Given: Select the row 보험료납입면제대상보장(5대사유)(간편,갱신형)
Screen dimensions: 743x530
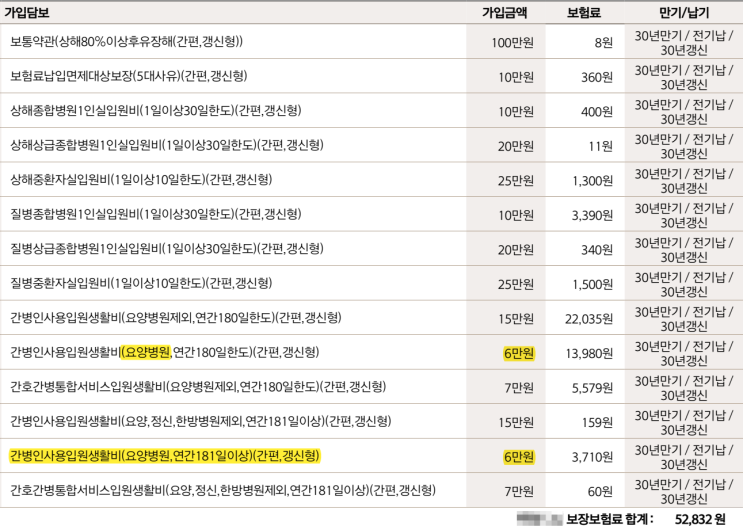Looking at the screenshot, I should click(x=372, y=76).
